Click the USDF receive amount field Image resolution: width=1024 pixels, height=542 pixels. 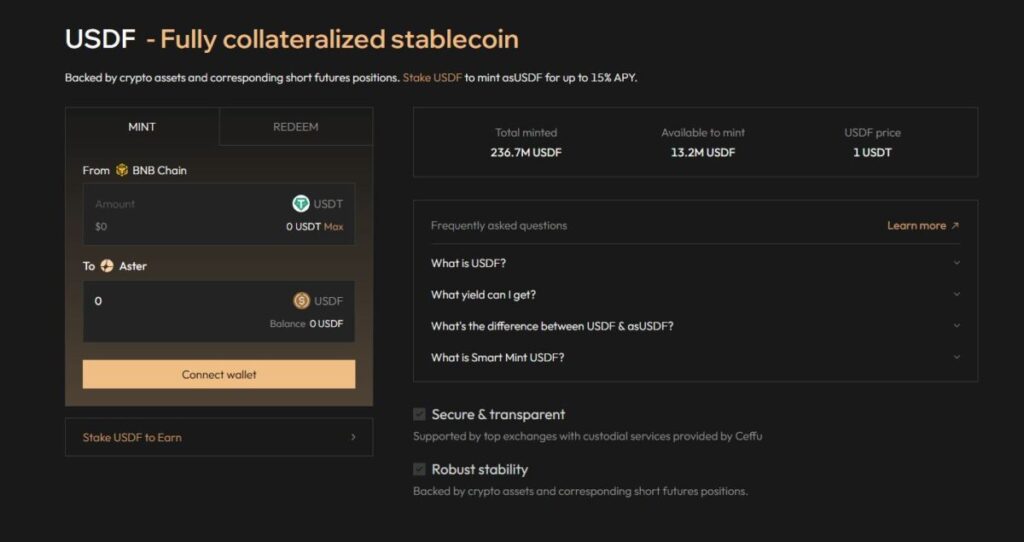180,301
